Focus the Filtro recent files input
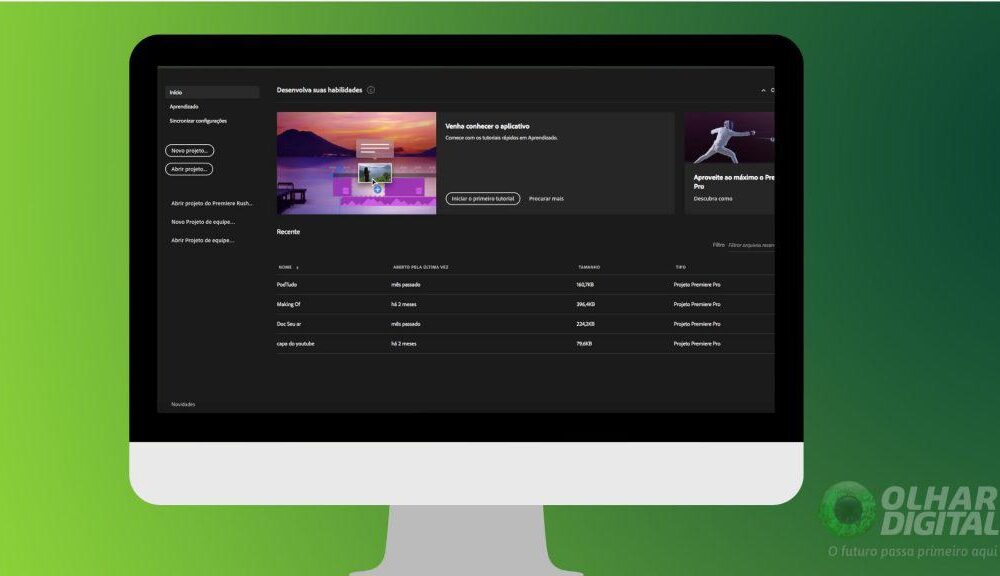 click(x=750, y=245)
